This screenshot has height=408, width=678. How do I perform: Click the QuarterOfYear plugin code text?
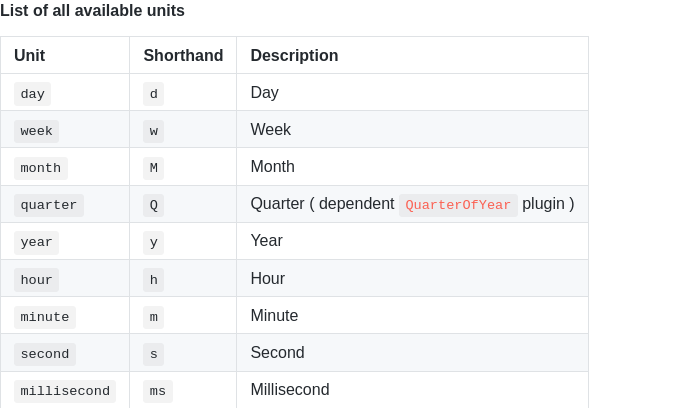pyautogui.click(x=458, y=205)
